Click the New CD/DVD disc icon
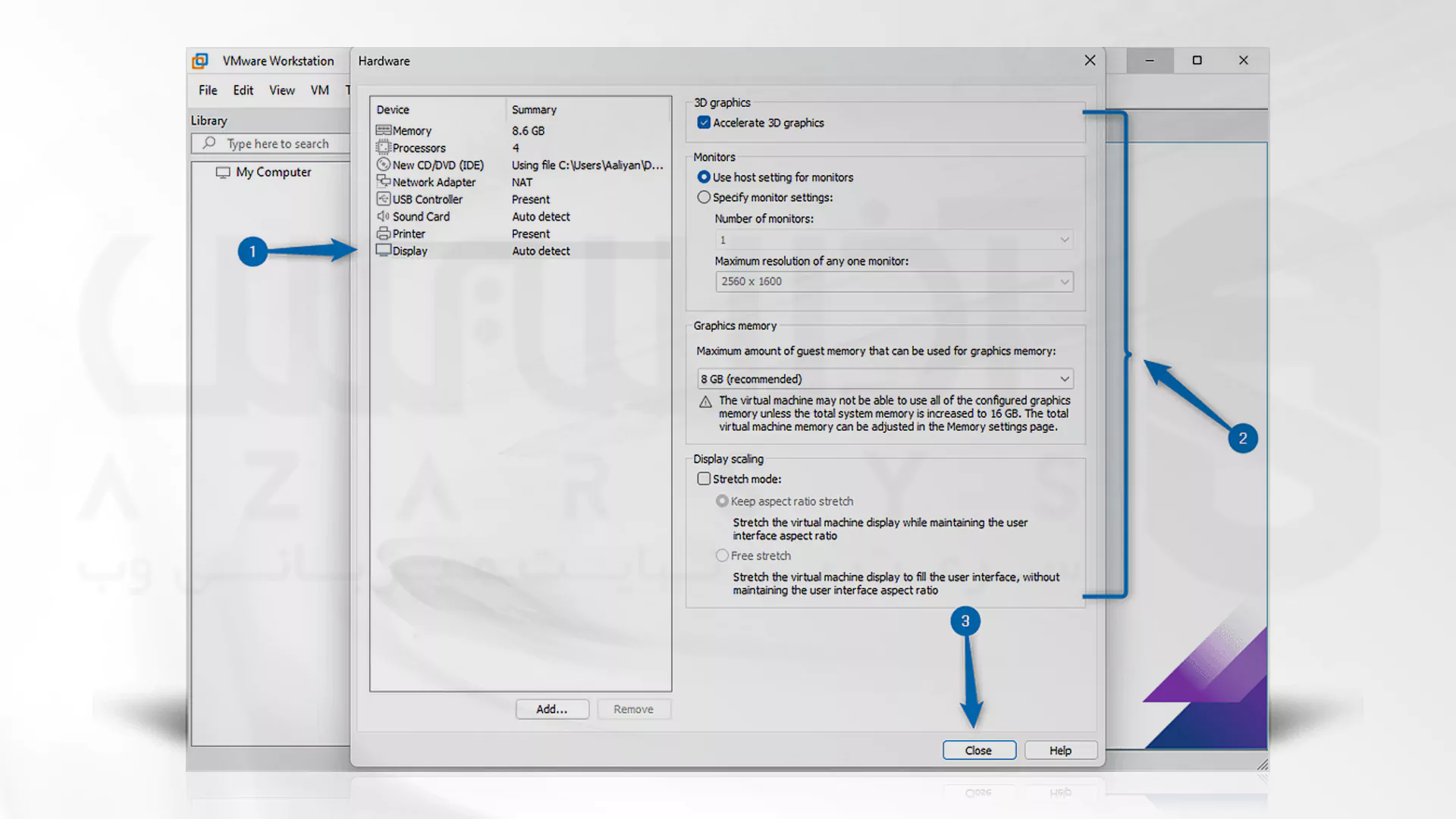1456x819 pixels. pos(383,165)
